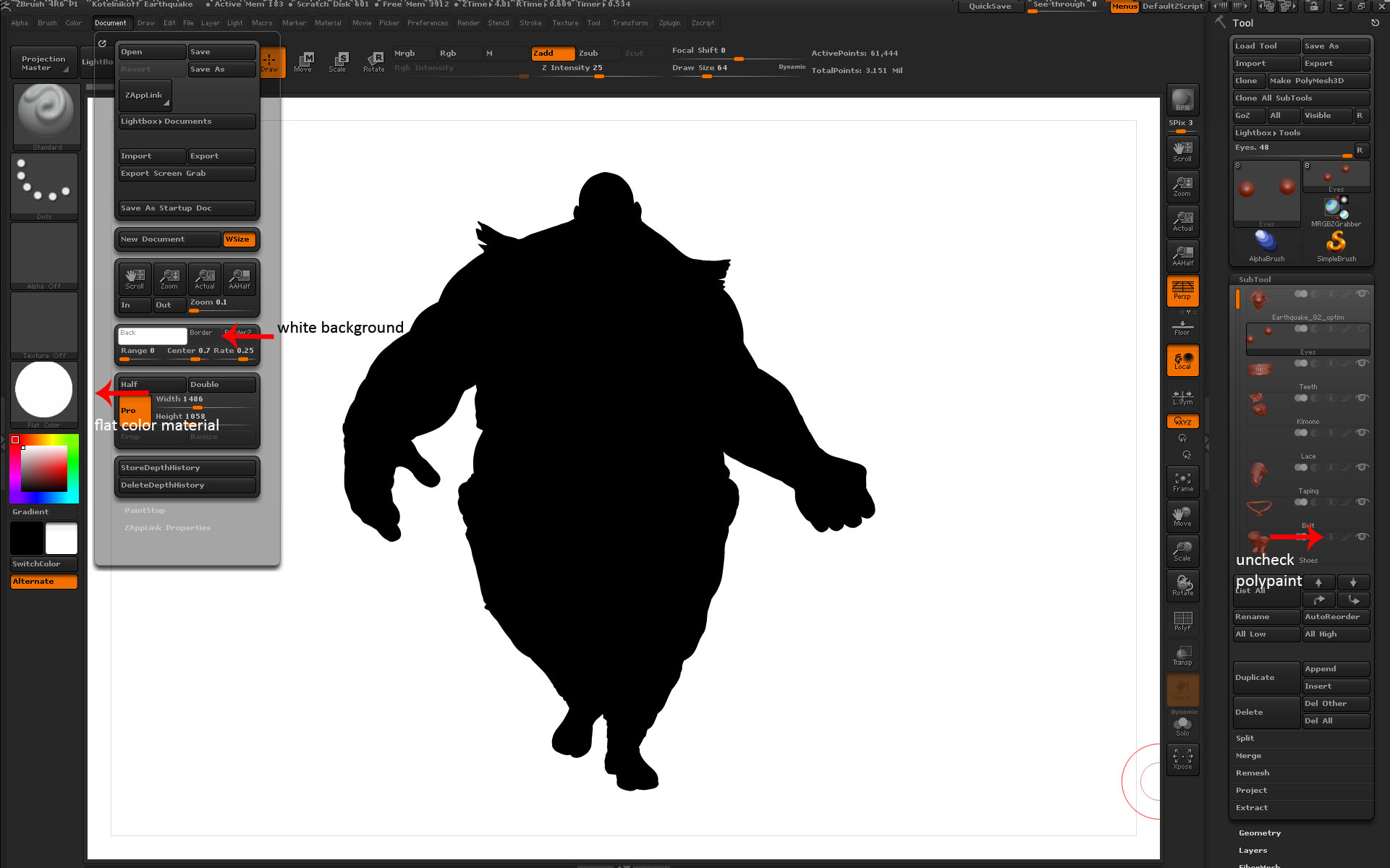
Task: Expand the Geometry section
Action: point(1259,833)
